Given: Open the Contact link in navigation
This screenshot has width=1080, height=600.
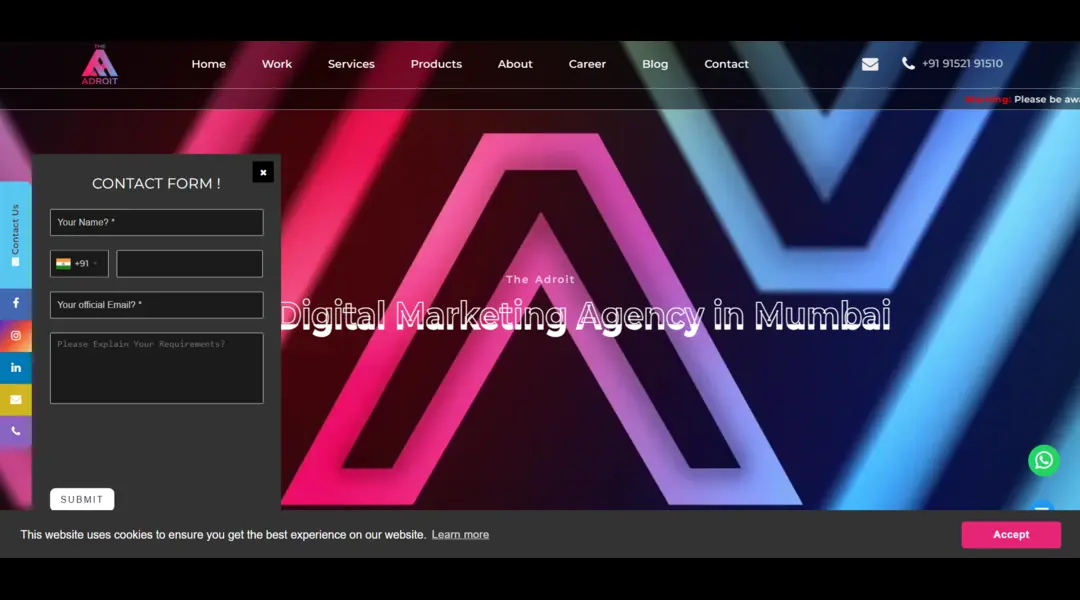Looking at the screenshot, I should coord(726,64).
